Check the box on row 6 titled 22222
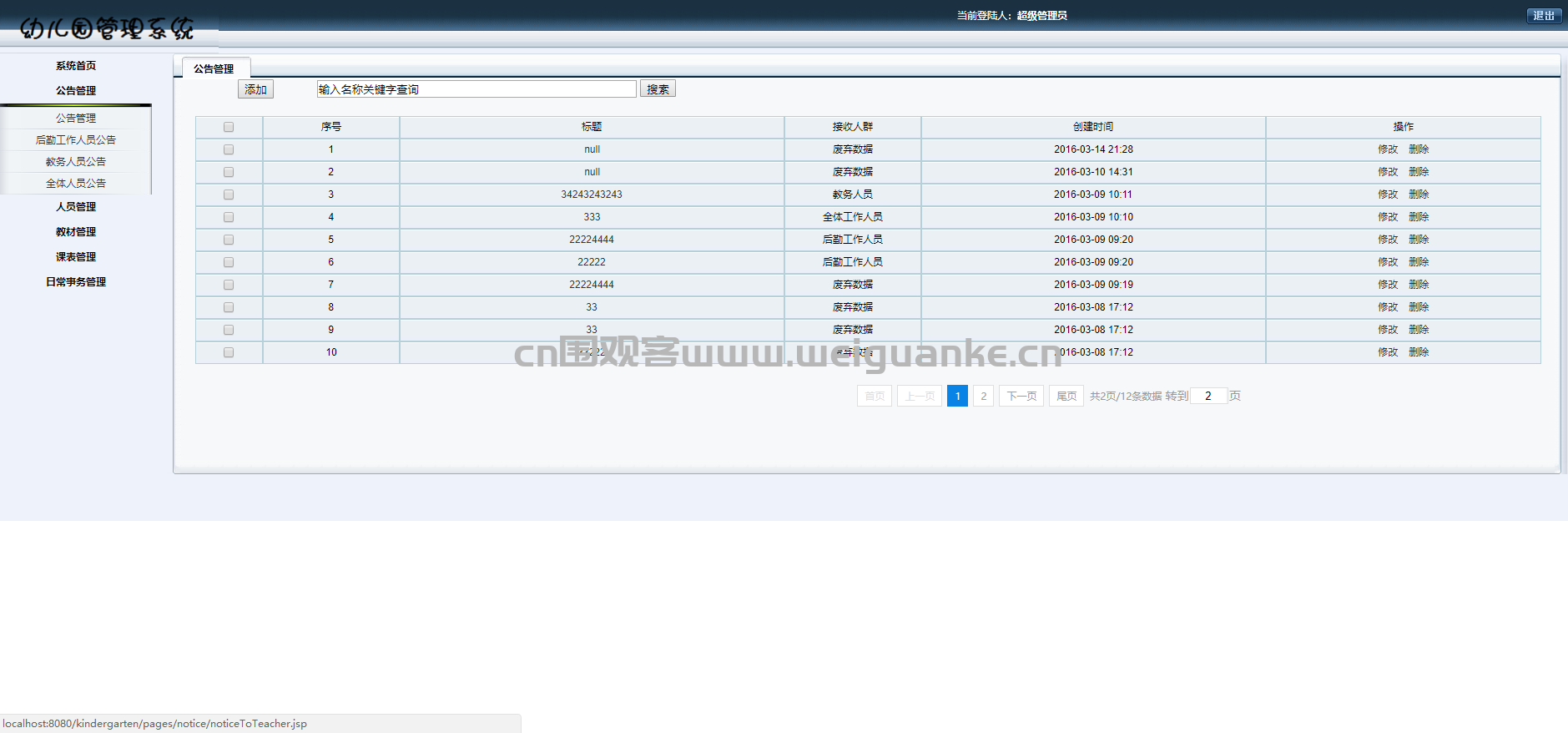The image size is (1568, 733). coord(229,262)
